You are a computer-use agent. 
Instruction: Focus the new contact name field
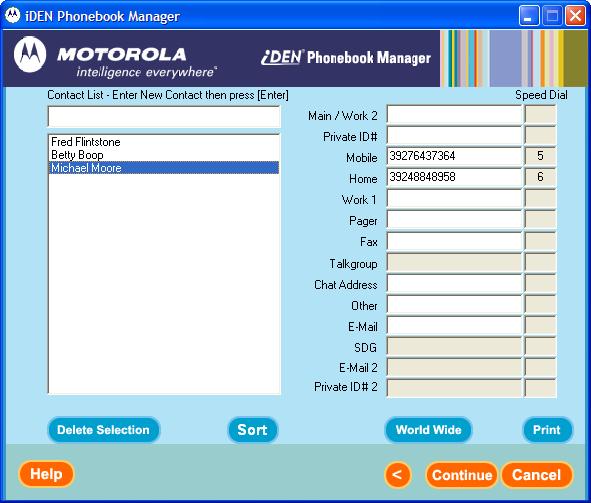pyautogui.click(x=164, y=116)
